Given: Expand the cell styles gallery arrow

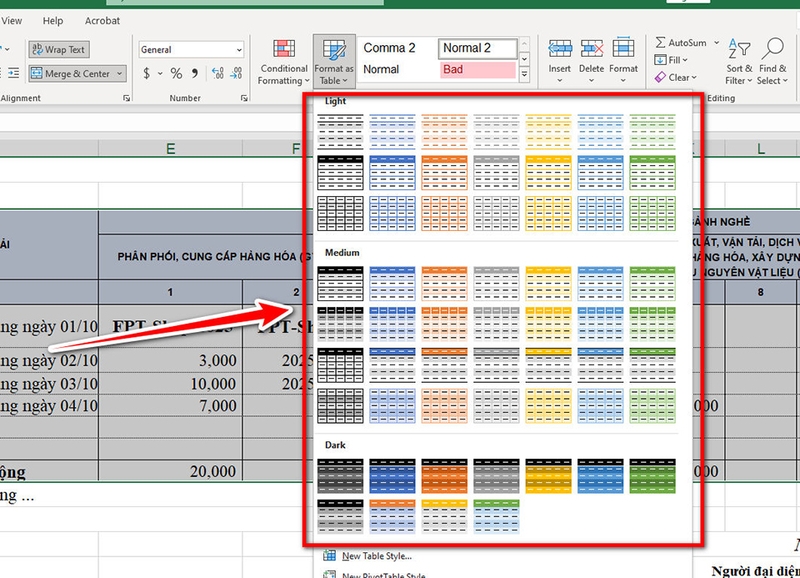Looking at the screenshot, I should pyautogui.click(x=524, y=72).
